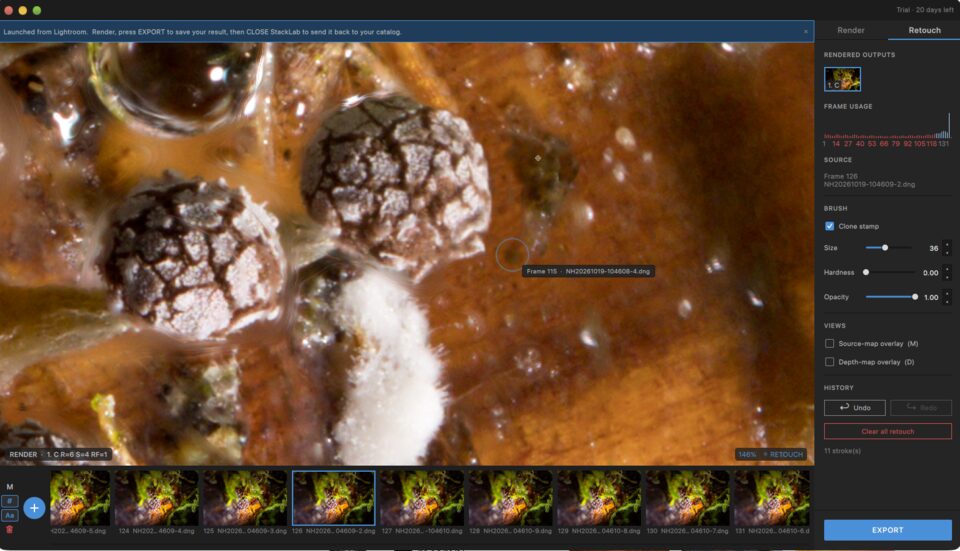Decrease Hardness with stepper down arrow
The width and height of the screenshot is (960, 551).
click(x=947, y=276)
